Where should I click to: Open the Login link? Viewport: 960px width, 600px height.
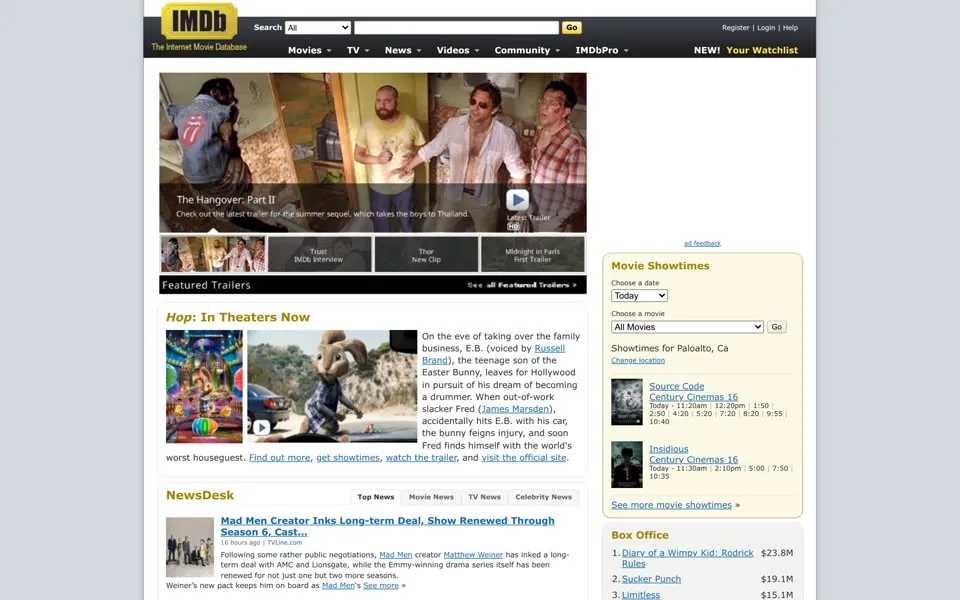point(766,28)
